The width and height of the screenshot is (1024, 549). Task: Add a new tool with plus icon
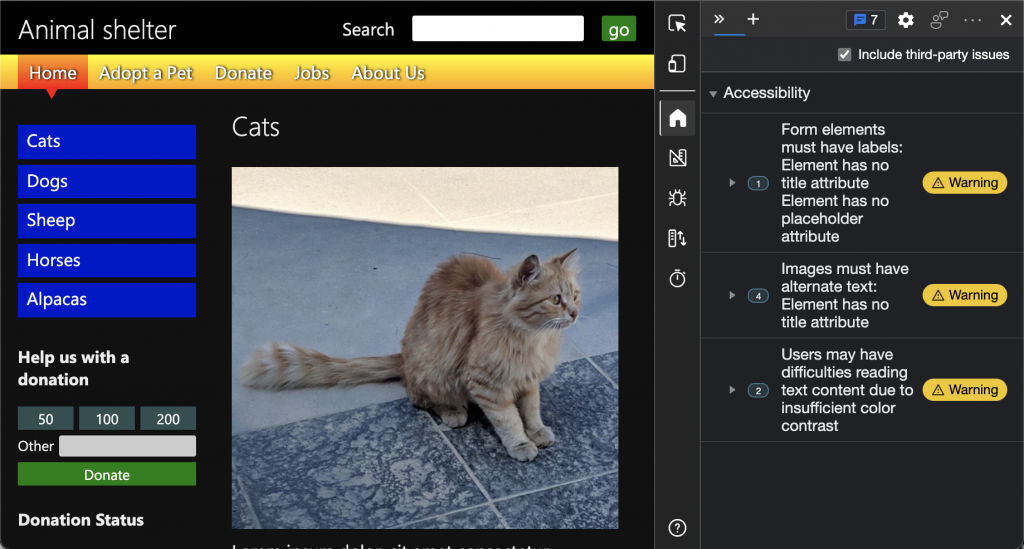pos(753,19)
